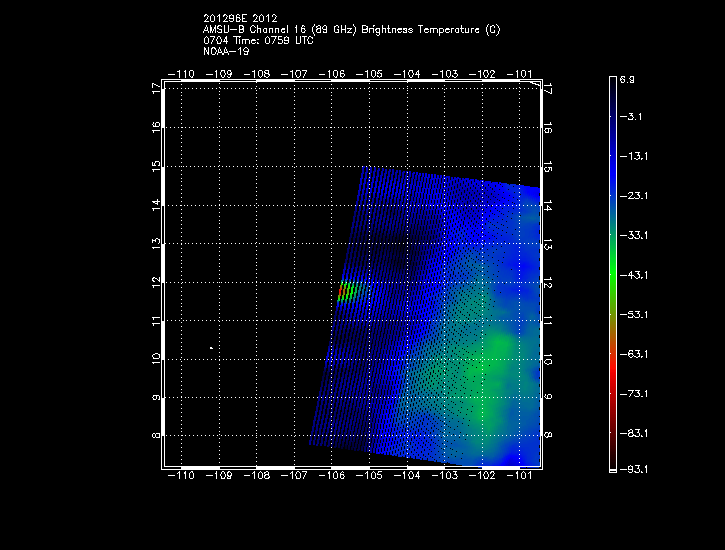
Task: Click the 6.9 label atop the color bar
Action: [x=628, y=78]
